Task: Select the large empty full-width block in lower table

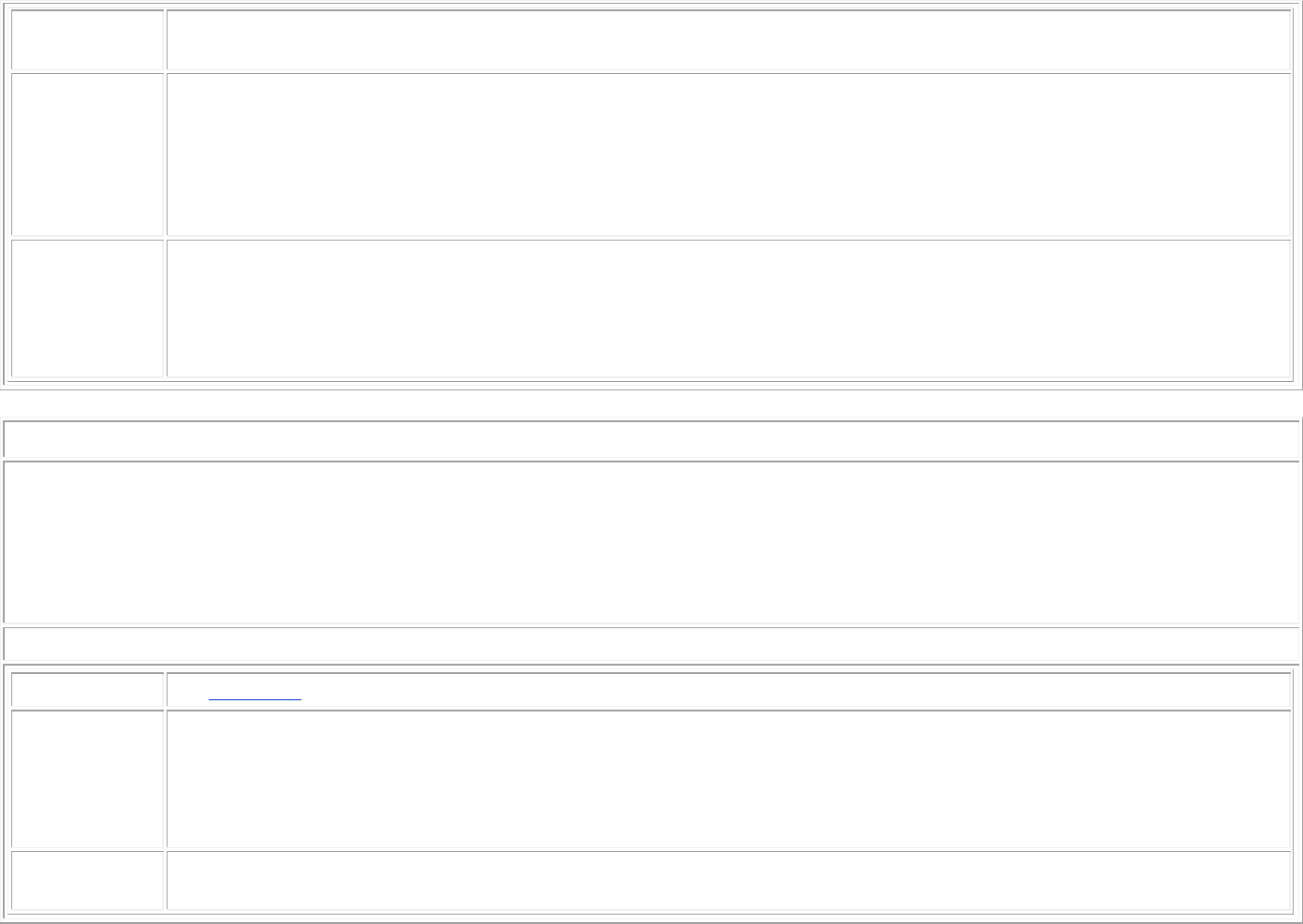Action: 651,541
